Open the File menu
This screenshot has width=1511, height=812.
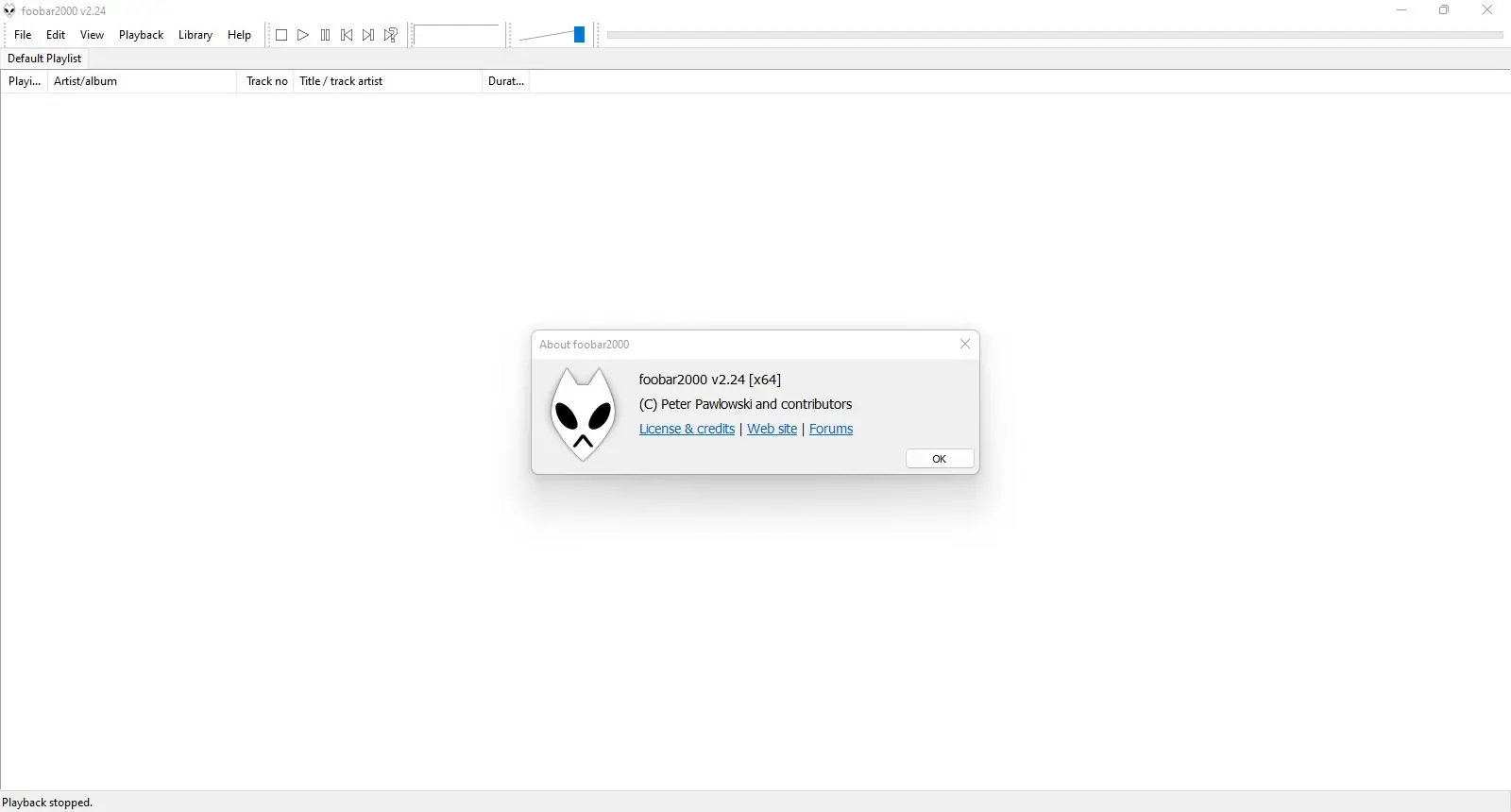tap(23, 35)
